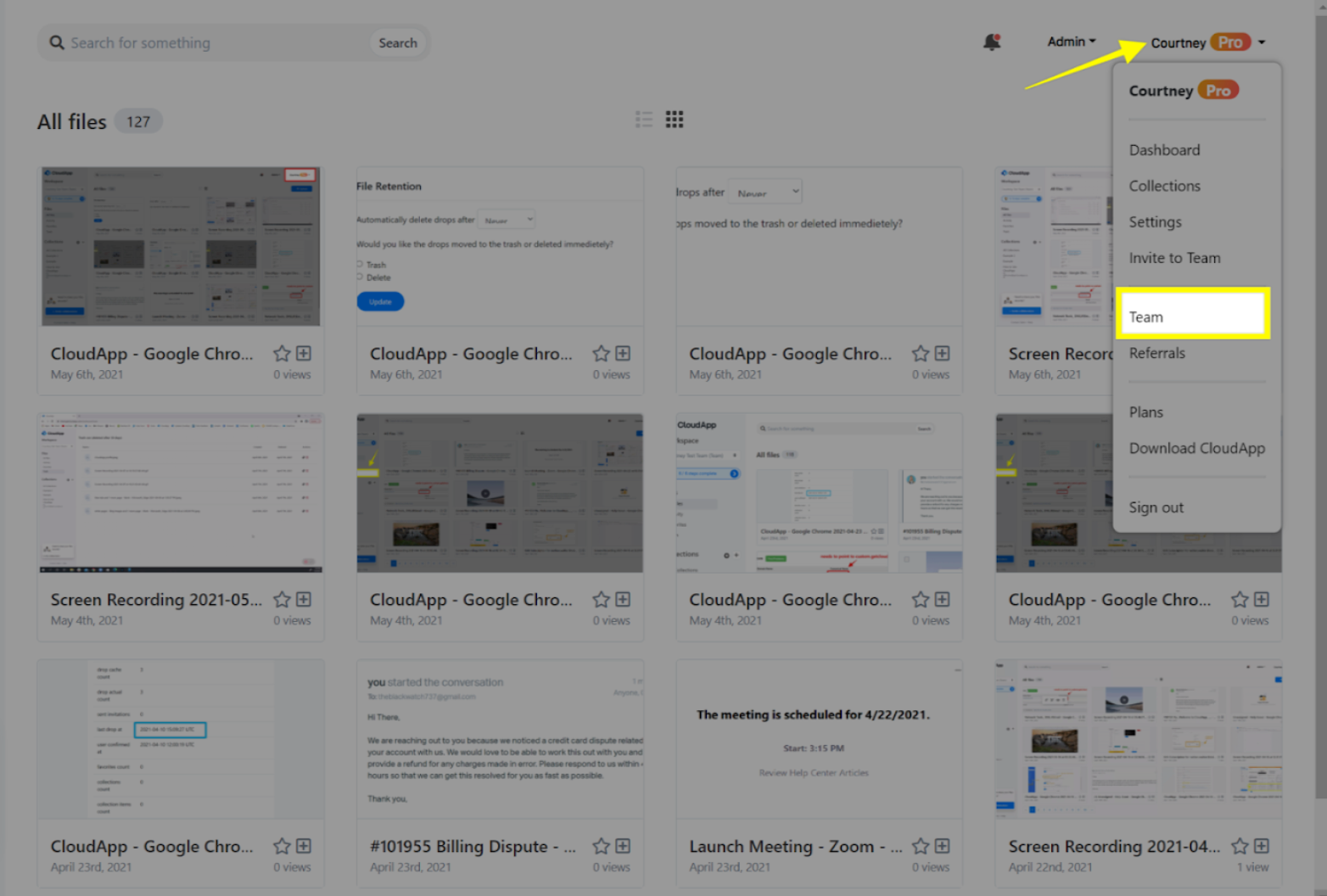This screenshot has height=896, width=1327.
Task: Open Collections from the account menu
Action: click(1164, 186)
